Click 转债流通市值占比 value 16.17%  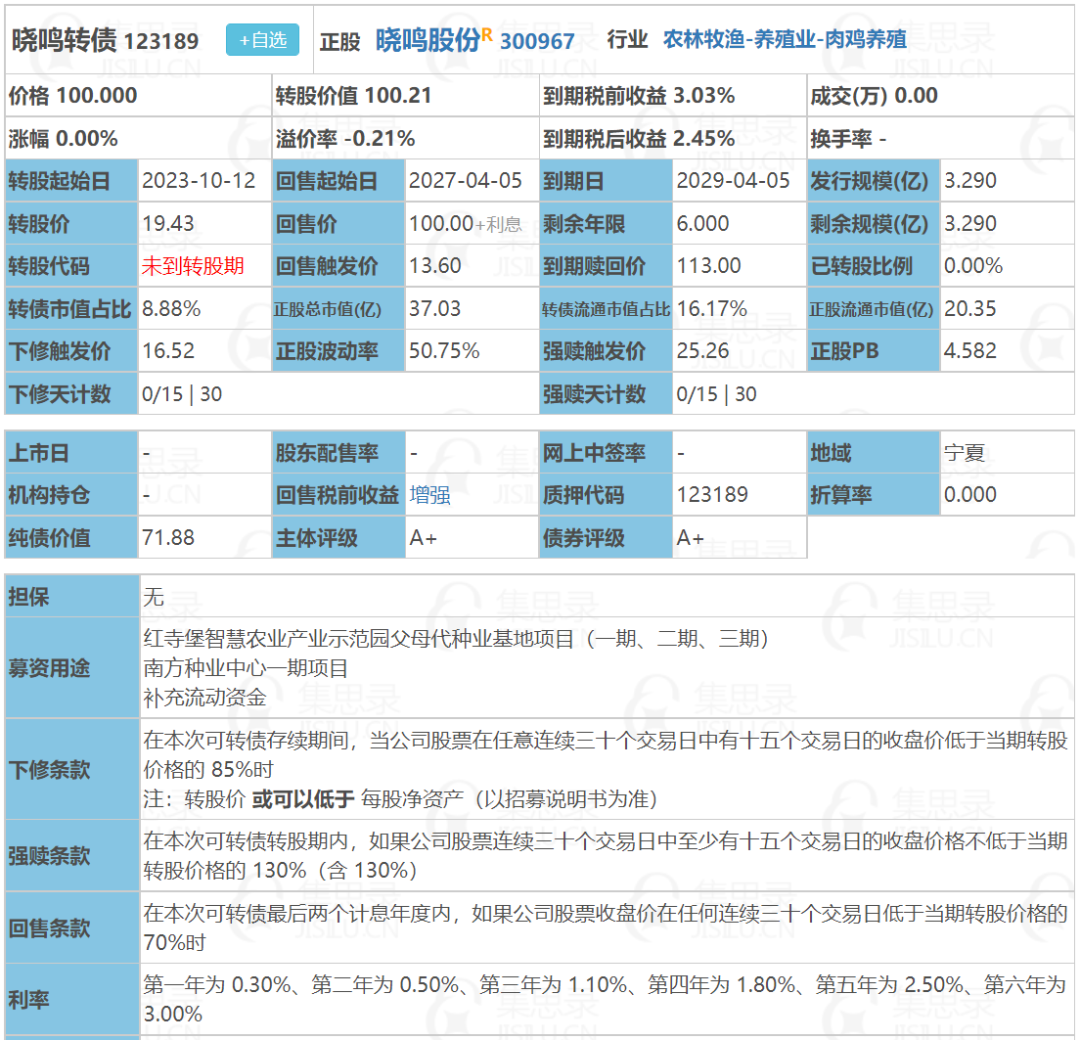712,309
